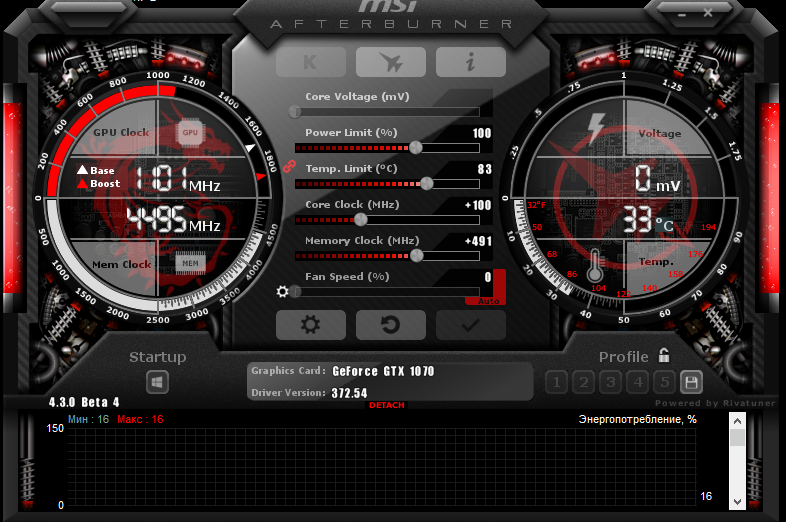The height and width of the screenshot is (522, 786).
Task: Click the lightning bolt voltage icon
Action: [x=596, y=128]
